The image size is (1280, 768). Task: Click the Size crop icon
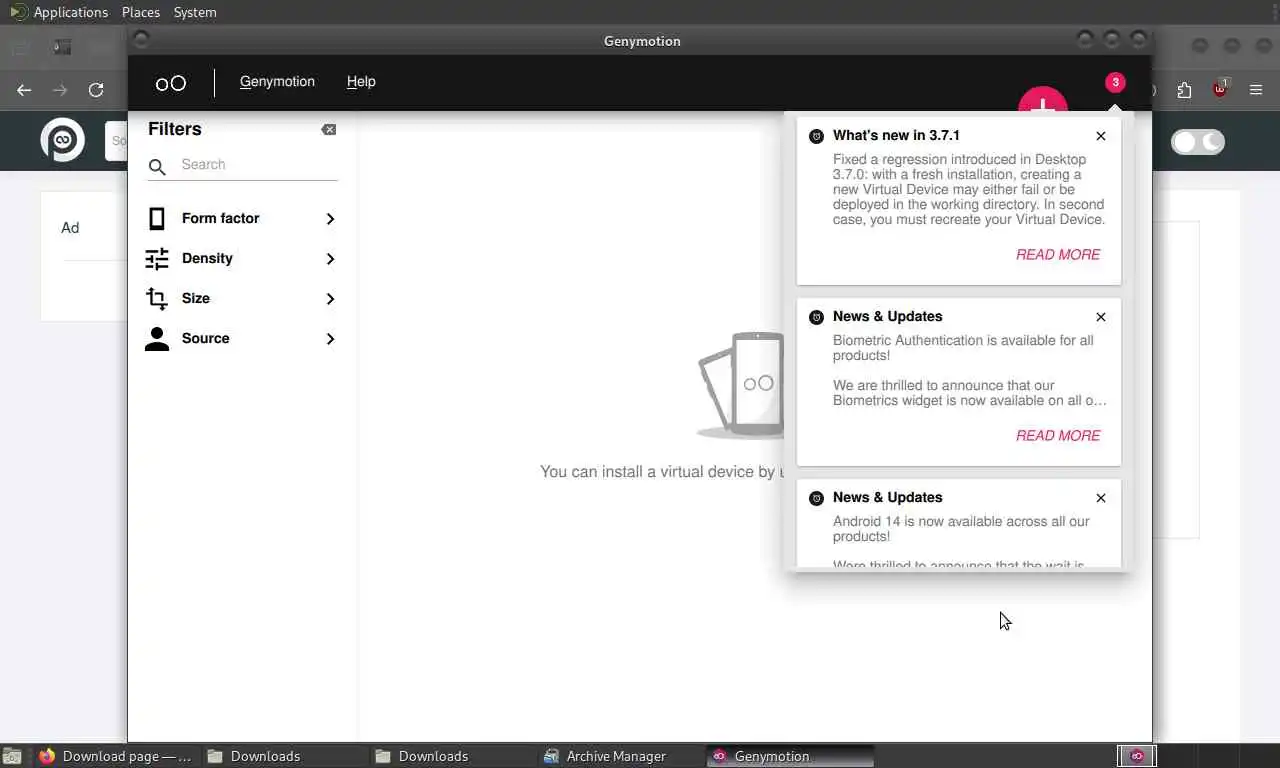click(157, 299)
